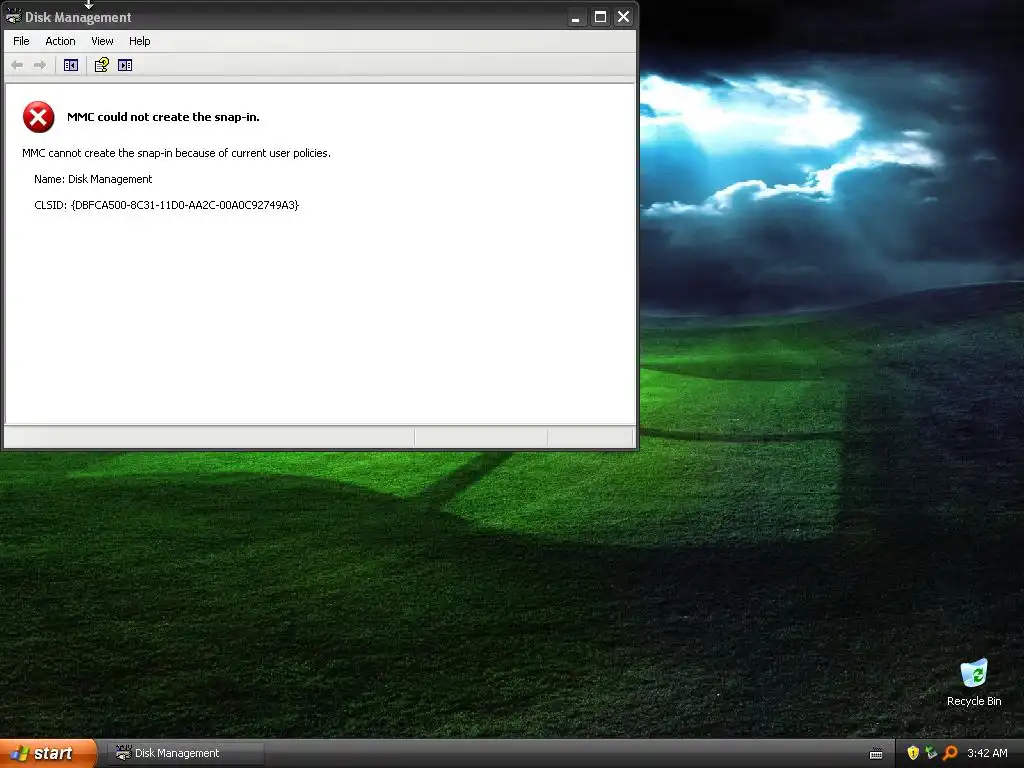Image resolution: width=1024 pixels, height=768 pixels.
Task: Open the Help toolbar icon with question mark
Action: click(101, 65)
